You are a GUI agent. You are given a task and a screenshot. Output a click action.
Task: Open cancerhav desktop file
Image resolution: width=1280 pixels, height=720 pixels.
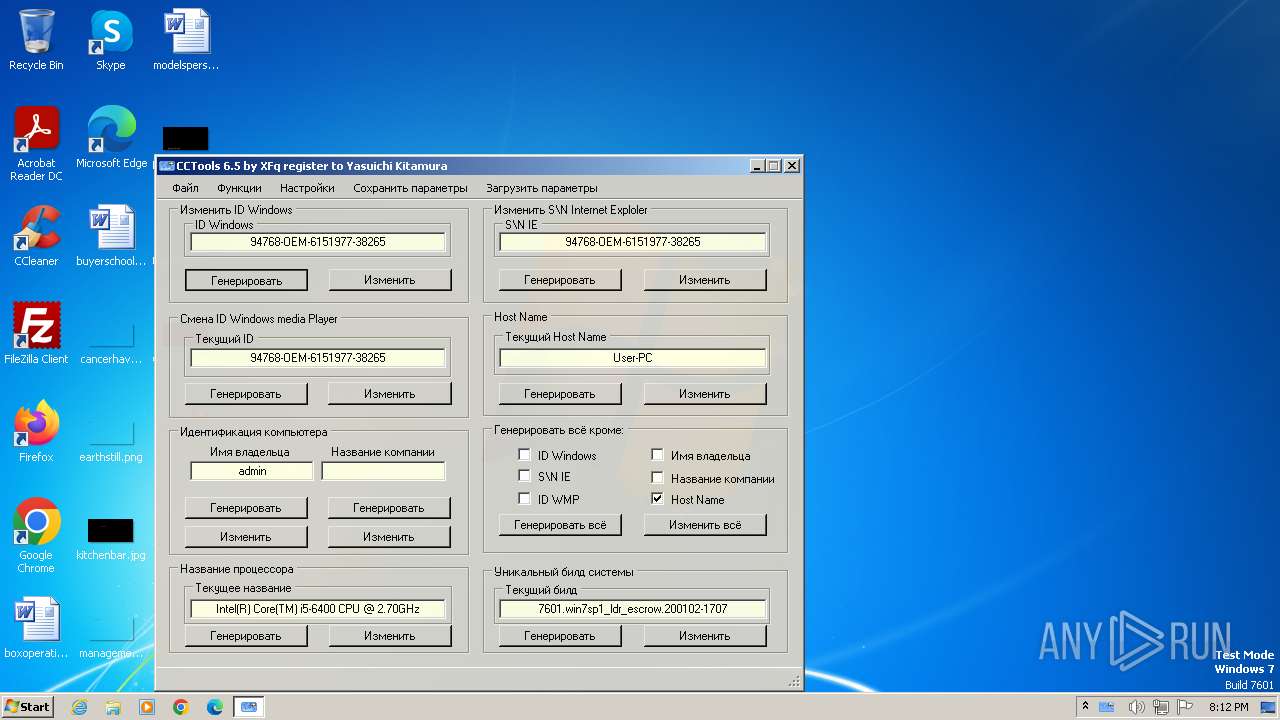click(x=111, y=344)
